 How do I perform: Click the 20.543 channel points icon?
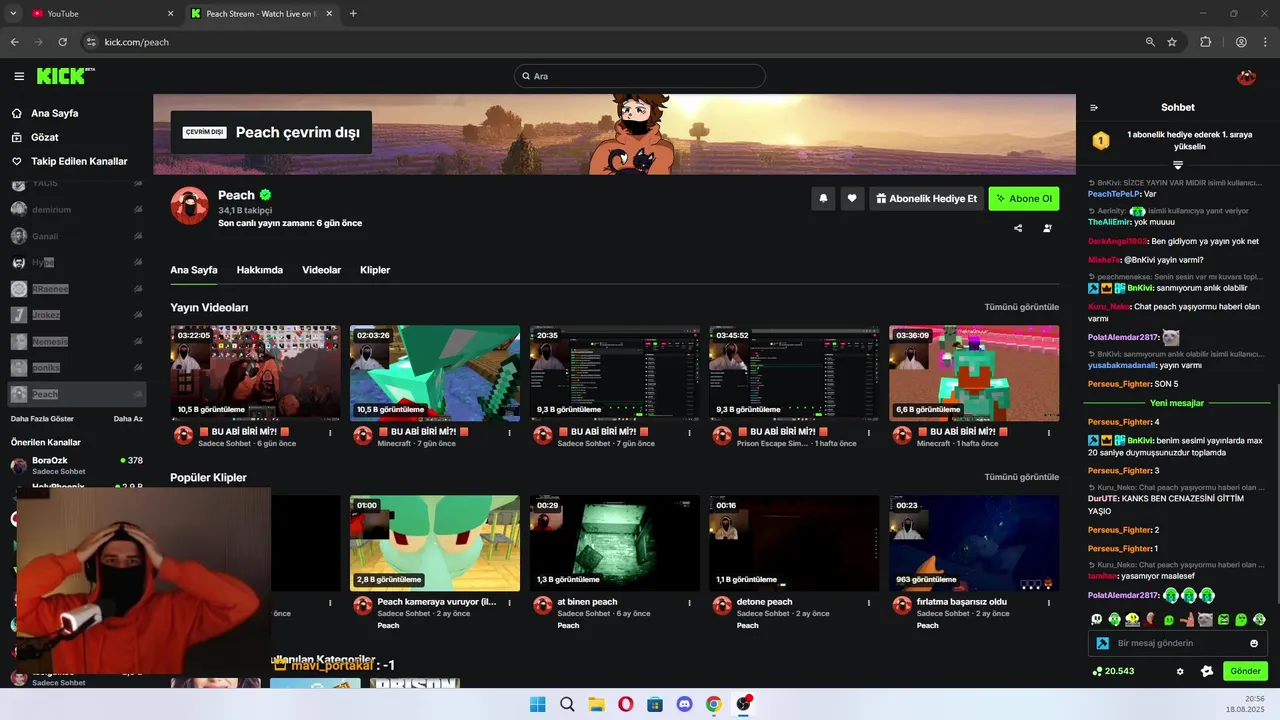1097,671
